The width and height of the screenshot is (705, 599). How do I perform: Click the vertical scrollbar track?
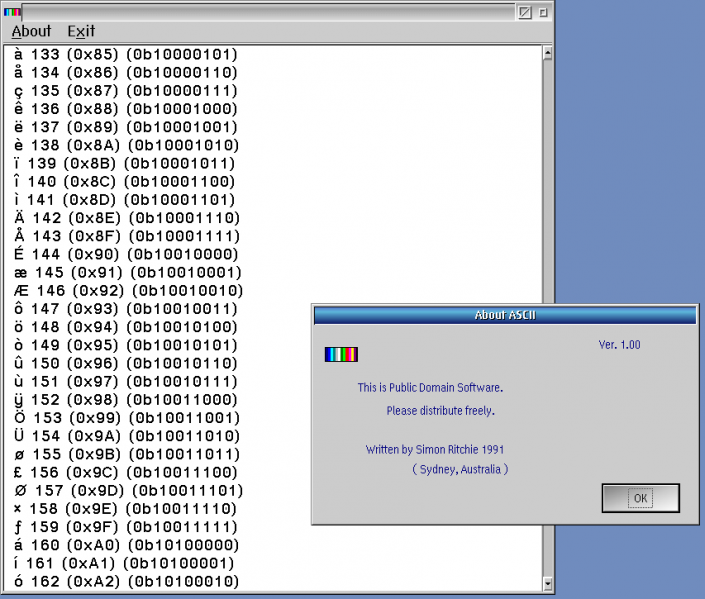click(545, 300)
